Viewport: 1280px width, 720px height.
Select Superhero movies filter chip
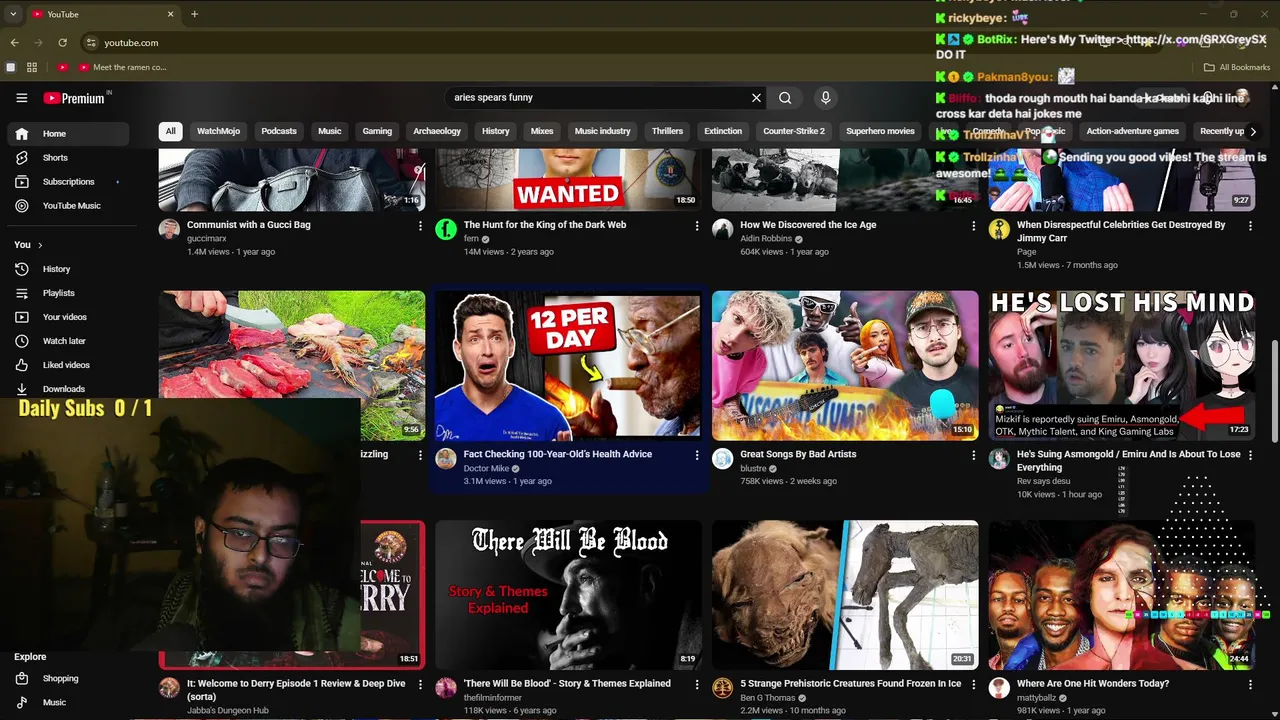tap(880, 131)
